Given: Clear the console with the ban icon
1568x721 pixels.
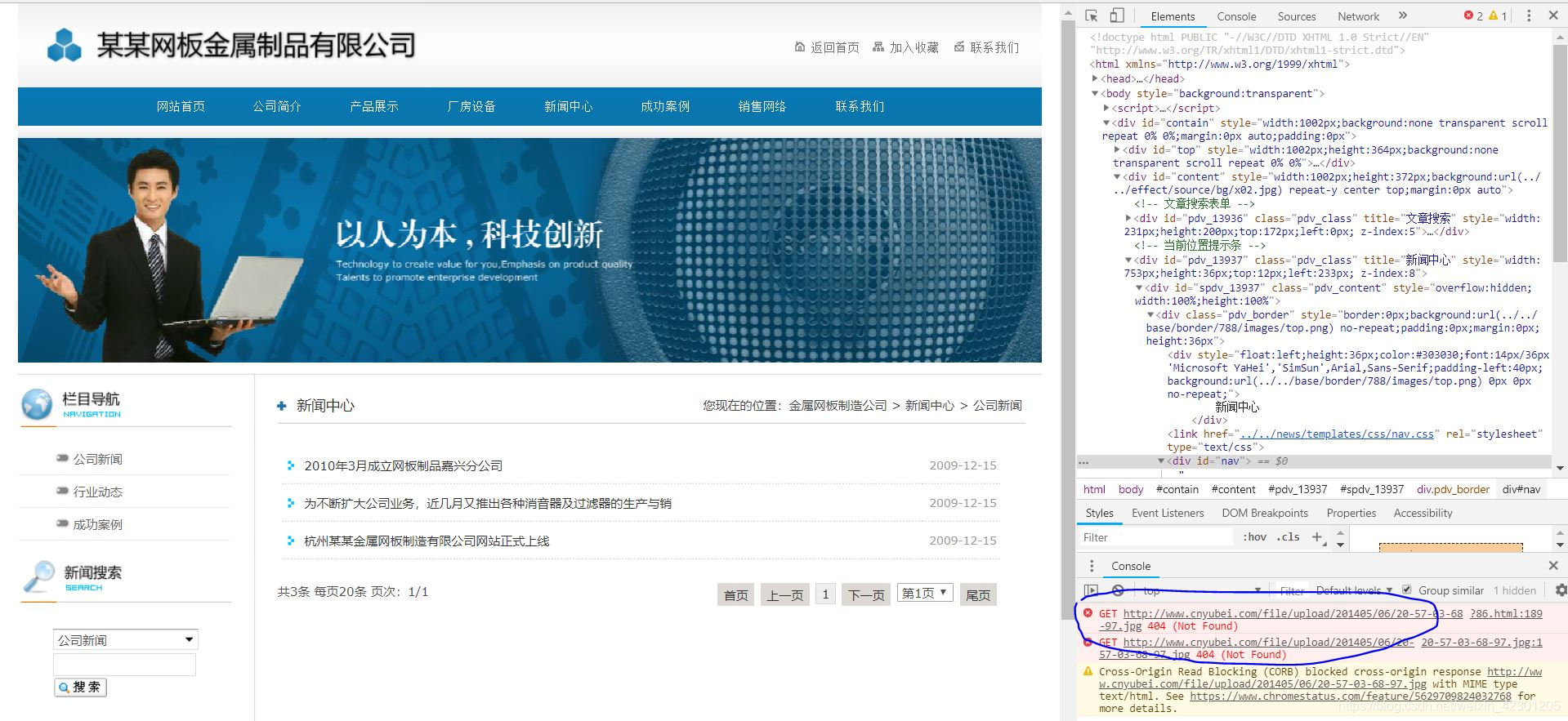Looking at the screenshot, I should [x=1118, y=590].
